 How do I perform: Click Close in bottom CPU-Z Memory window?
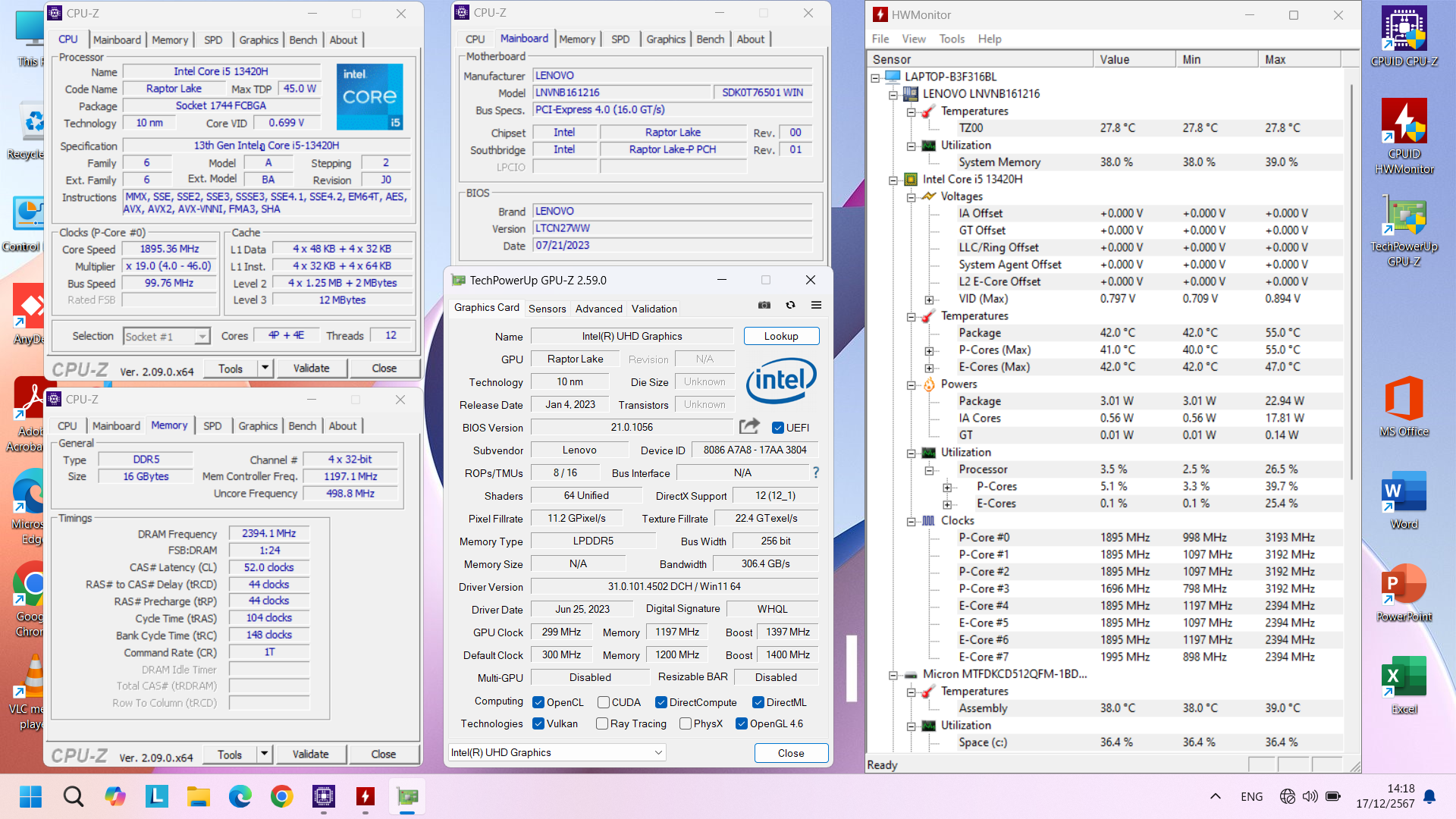coord(384,754)
